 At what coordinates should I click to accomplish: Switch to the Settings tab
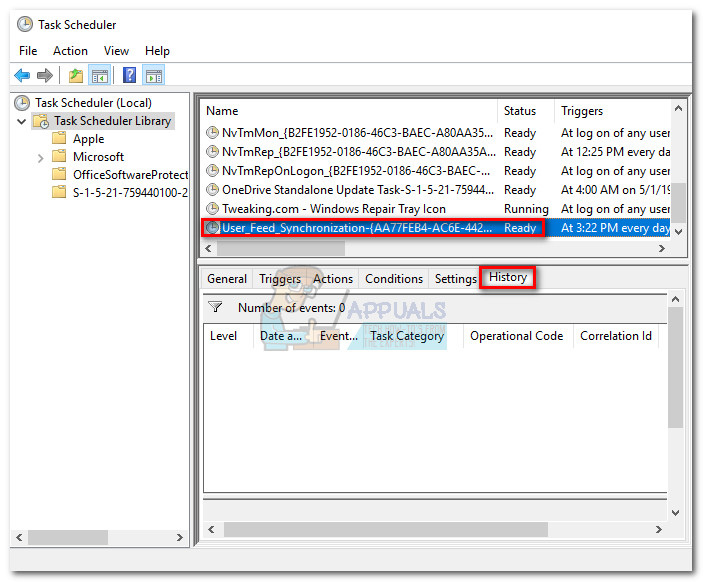456,279
